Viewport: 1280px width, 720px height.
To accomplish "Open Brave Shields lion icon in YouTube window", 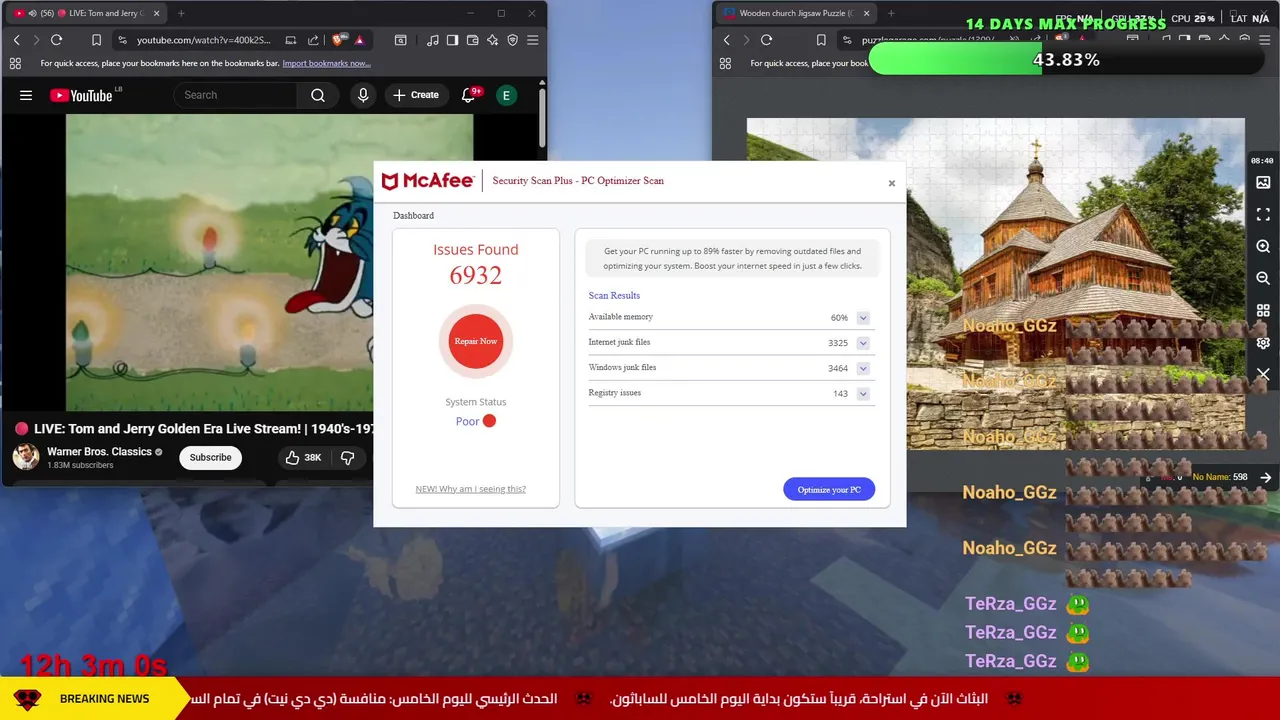I will (x=338, y=40).
